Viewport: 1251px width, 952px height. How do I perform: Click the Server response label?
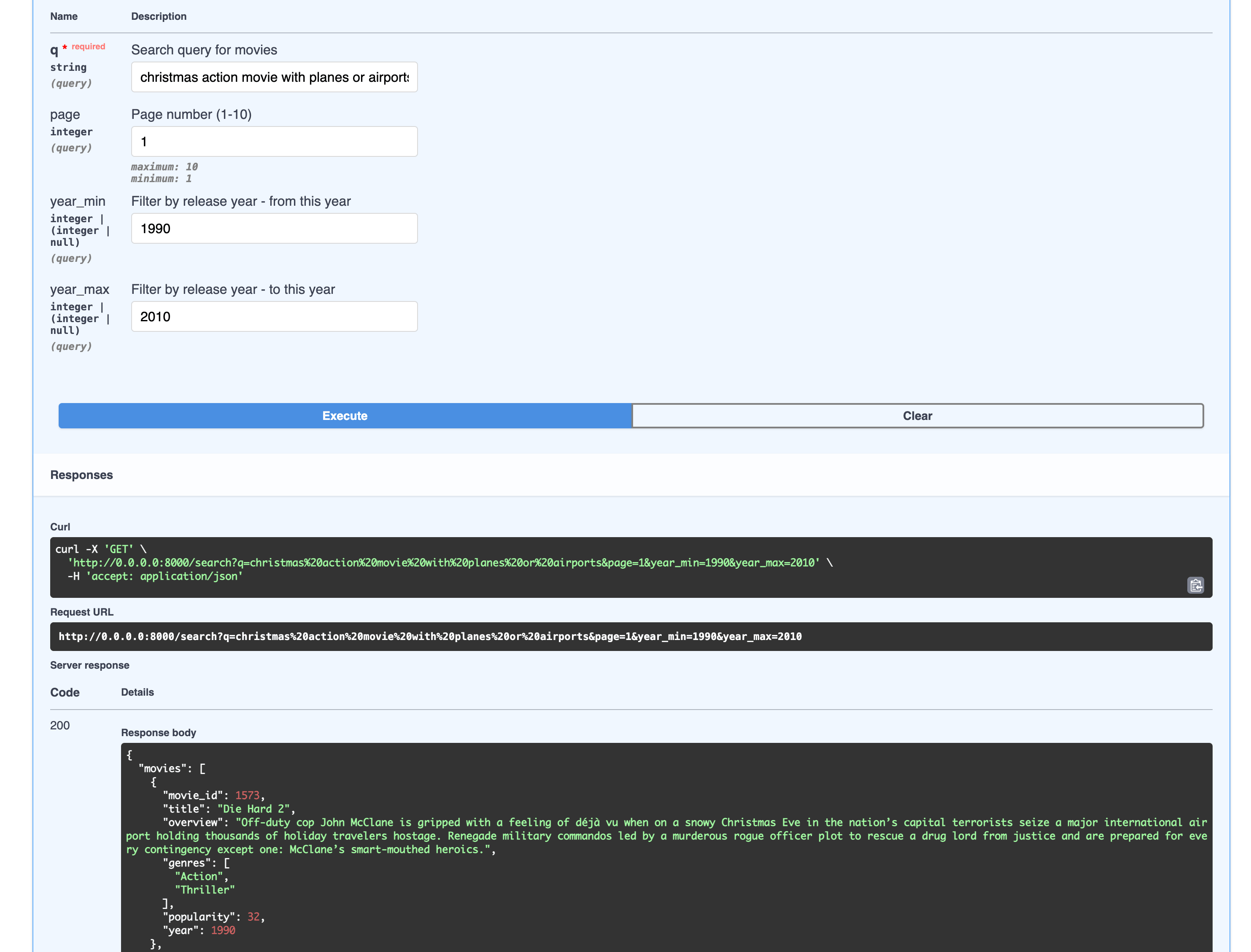(x=89, y=665)
